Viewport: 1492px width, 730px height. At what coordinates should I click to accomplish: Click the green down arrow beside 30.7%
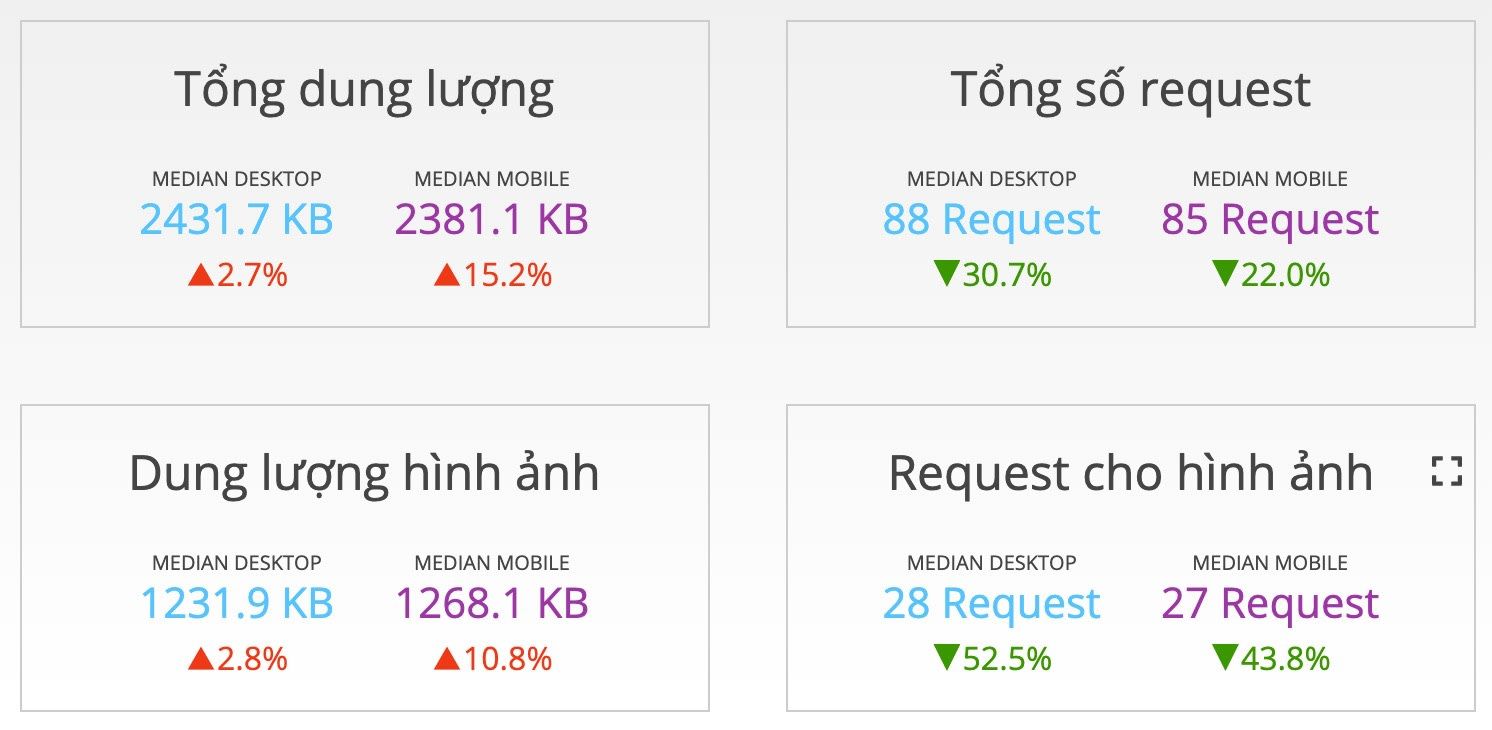pyautogui.click(x=947, y=274)
